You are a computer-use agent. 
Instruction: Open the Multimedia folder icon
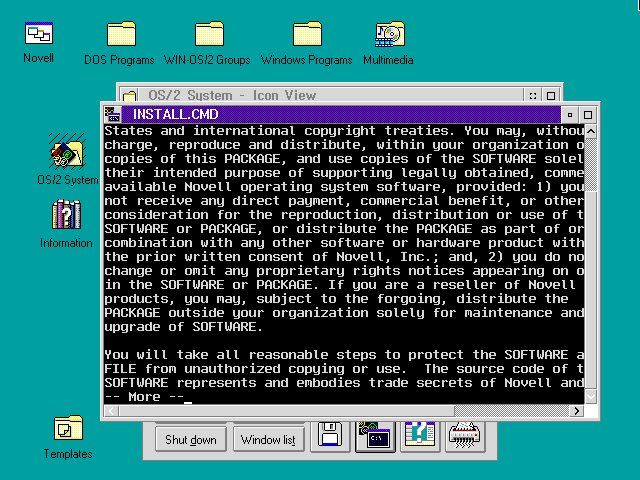tap(390, 34)
